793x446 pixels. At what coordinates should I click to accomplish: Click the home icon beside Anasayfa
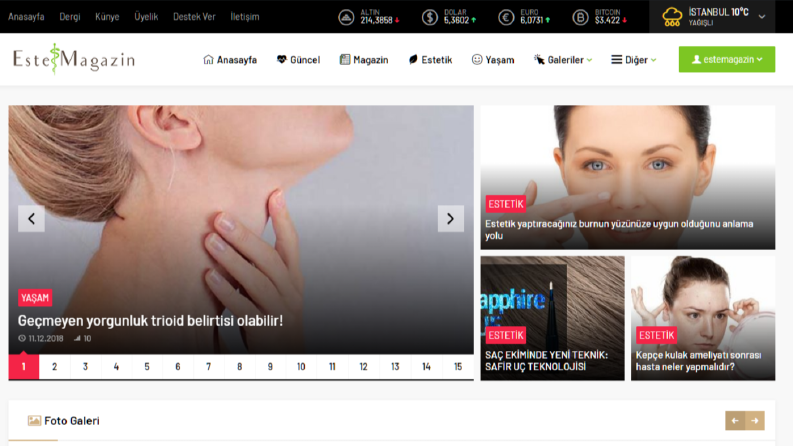coord(208,59)
